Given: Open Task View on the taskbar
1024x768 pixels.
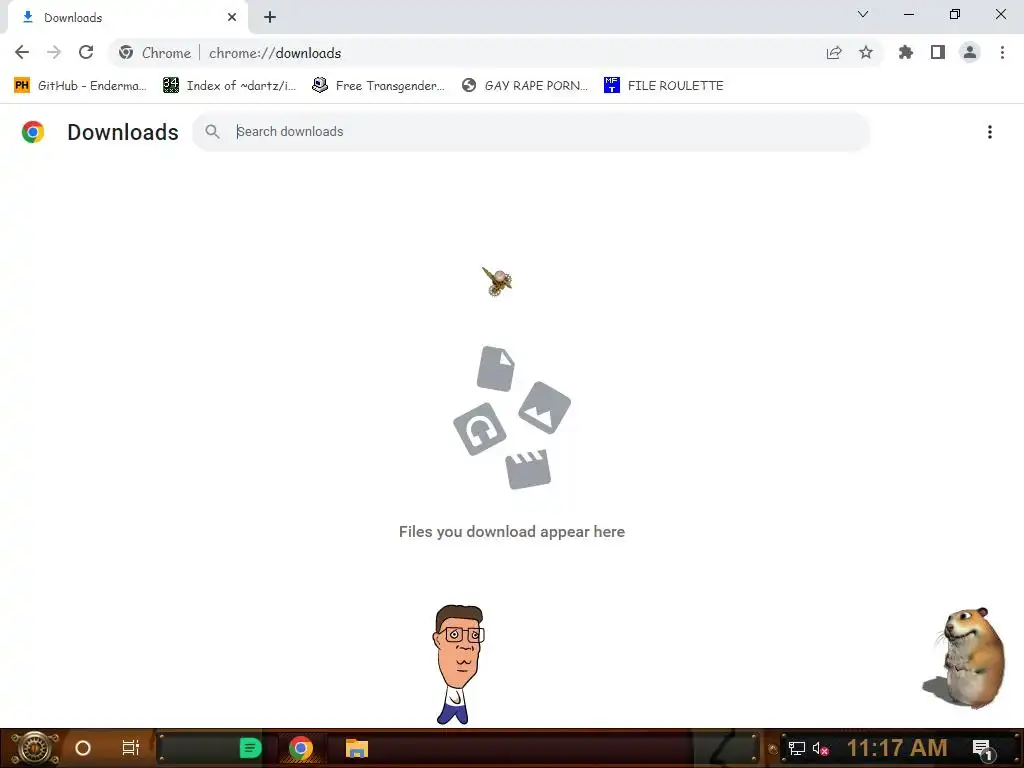Looking at the screenshot, I should (131, 748).
